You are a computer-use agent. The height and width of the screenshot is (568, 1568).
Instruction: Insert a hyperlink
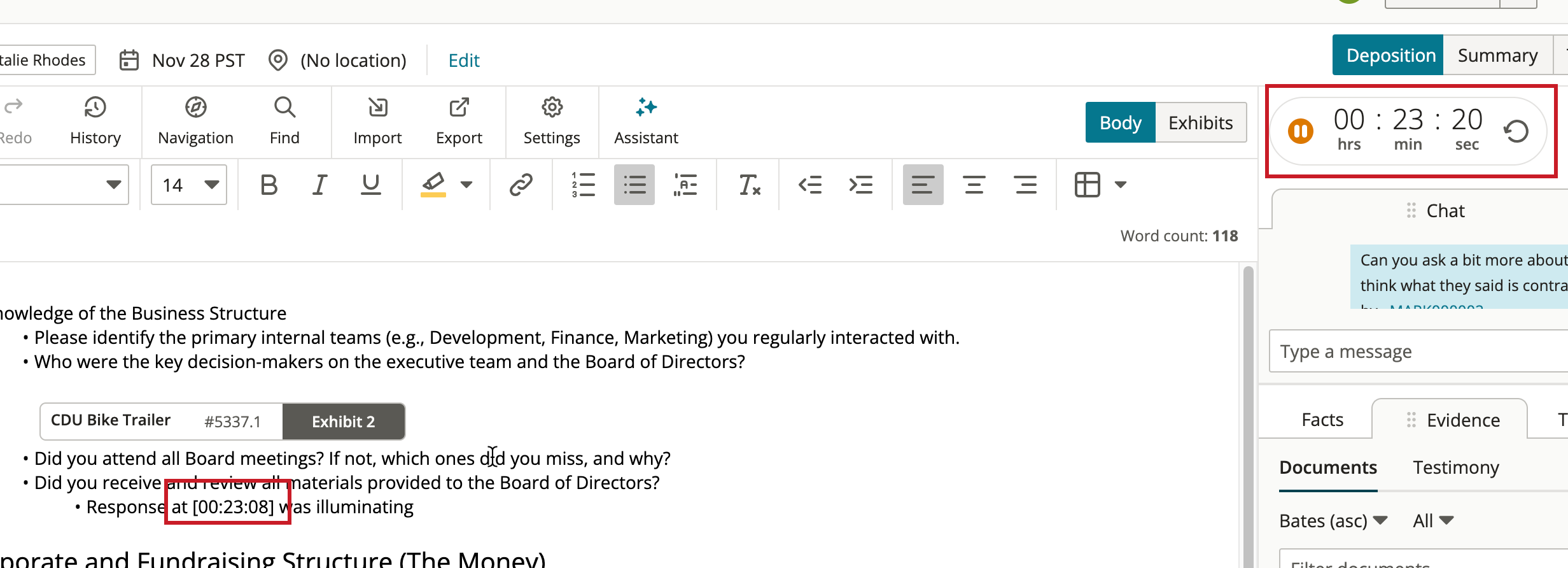521,185
